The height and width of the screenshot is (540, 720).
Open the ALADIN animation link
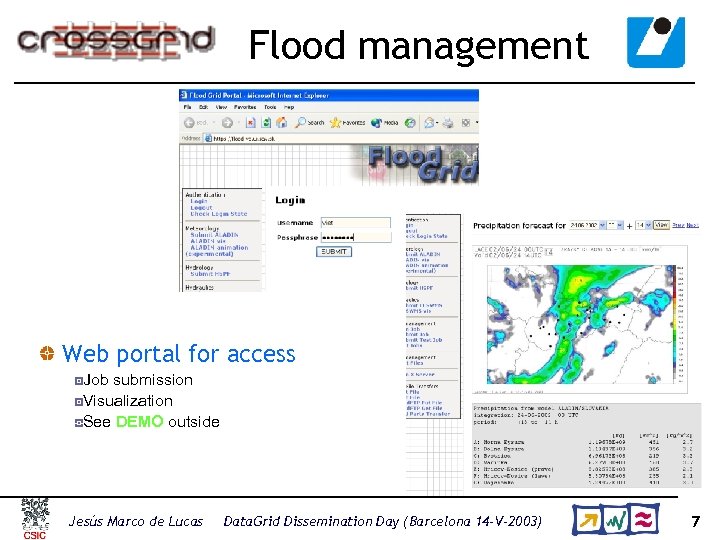pyautogui.click(x=219, y=248)
